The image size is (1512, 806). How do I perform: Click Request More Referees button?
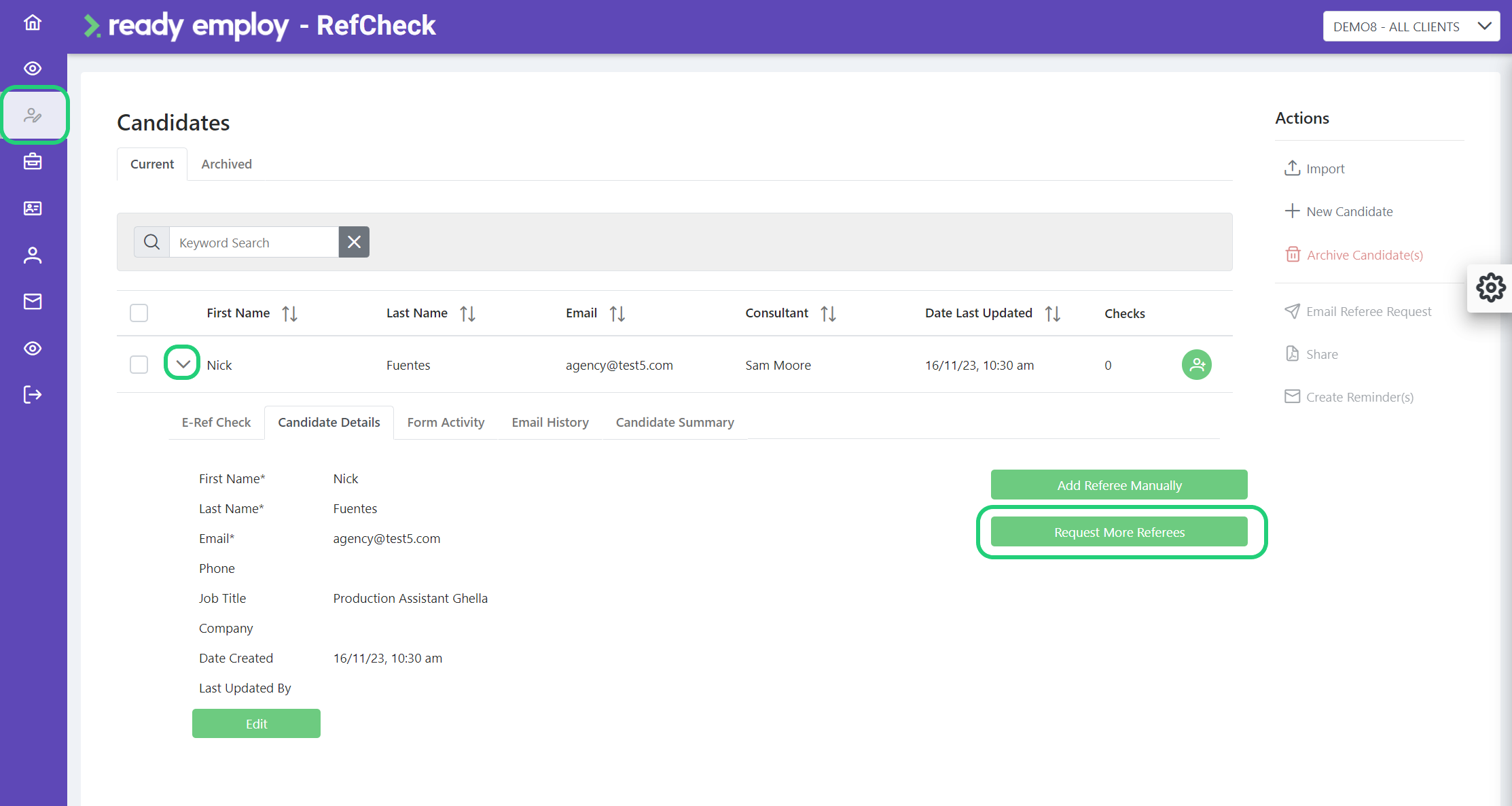1119,532
